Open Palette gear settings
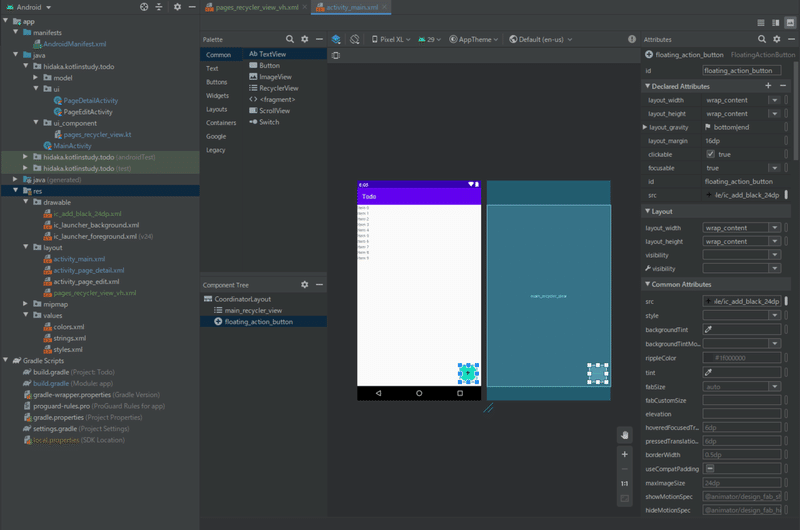 tap(305, 39)
